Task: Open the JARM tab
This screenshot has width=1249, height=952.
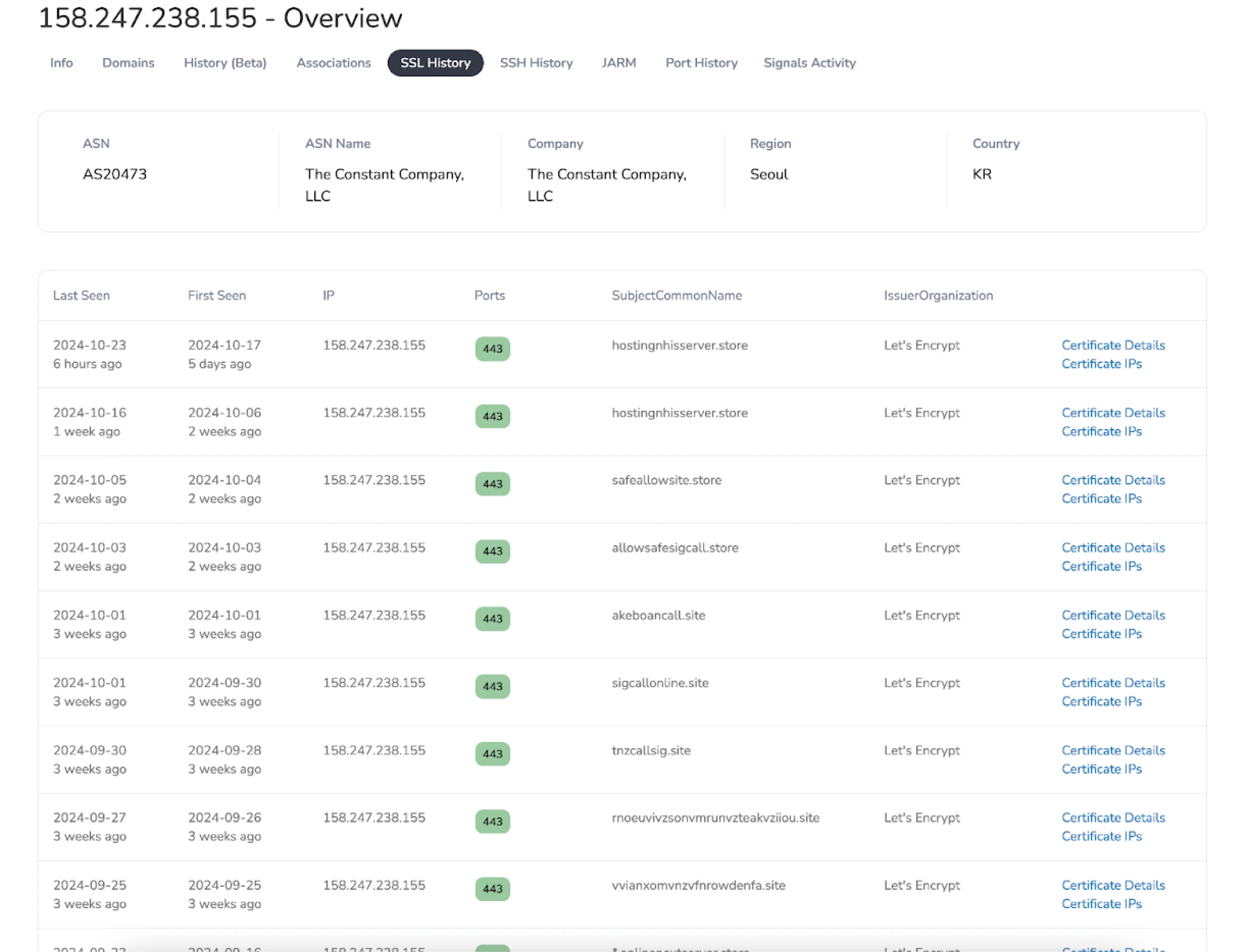Action: 619,63
